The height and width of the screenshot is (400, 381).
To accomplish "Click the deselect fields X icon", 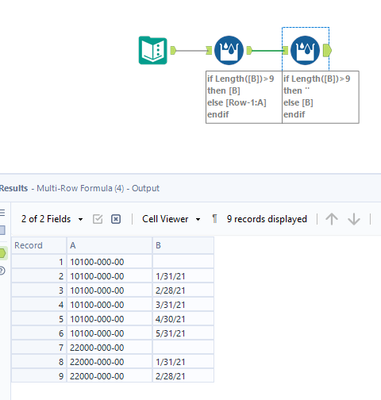I will pyautogui.click(x=116, y=219).
